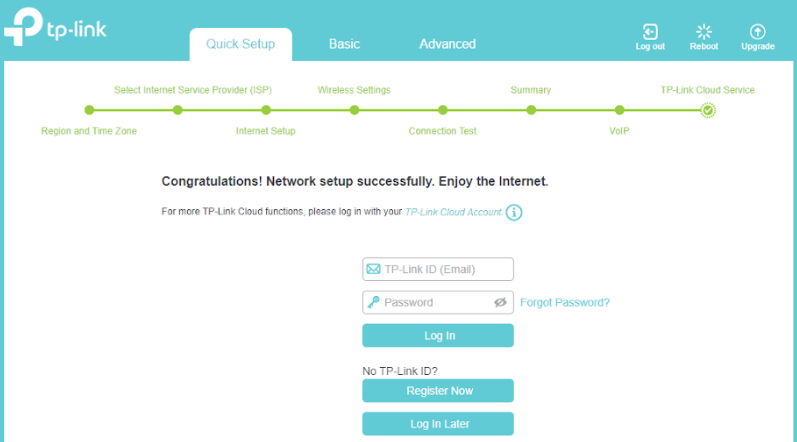Image resolution: width=797 pixels, height=442 pixels.
Task: Click the Log In button
Action: click(x=438, y=335)
